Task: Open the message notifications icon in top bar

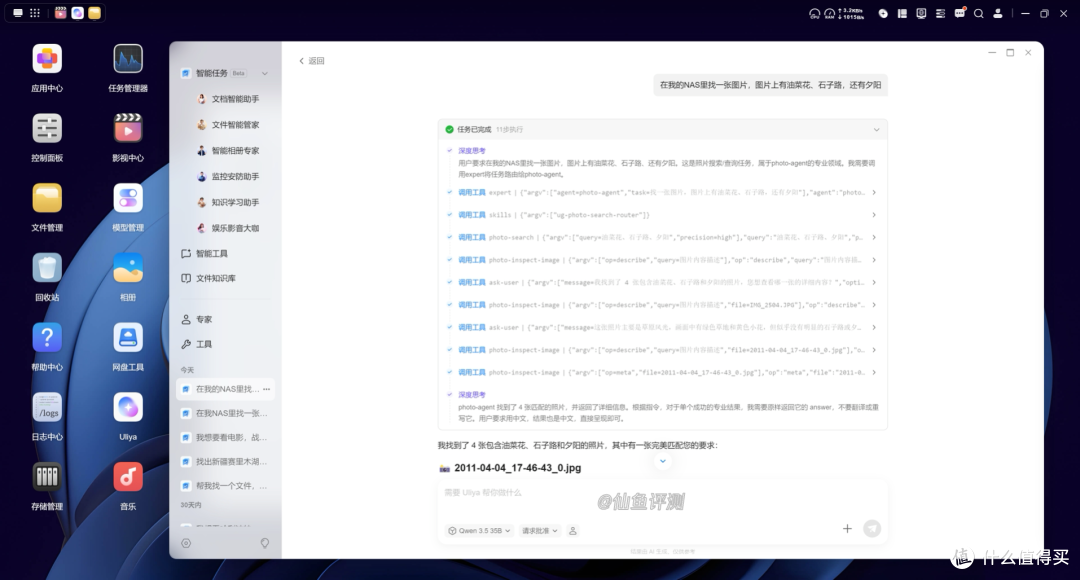Action: [x=959, y=13]
